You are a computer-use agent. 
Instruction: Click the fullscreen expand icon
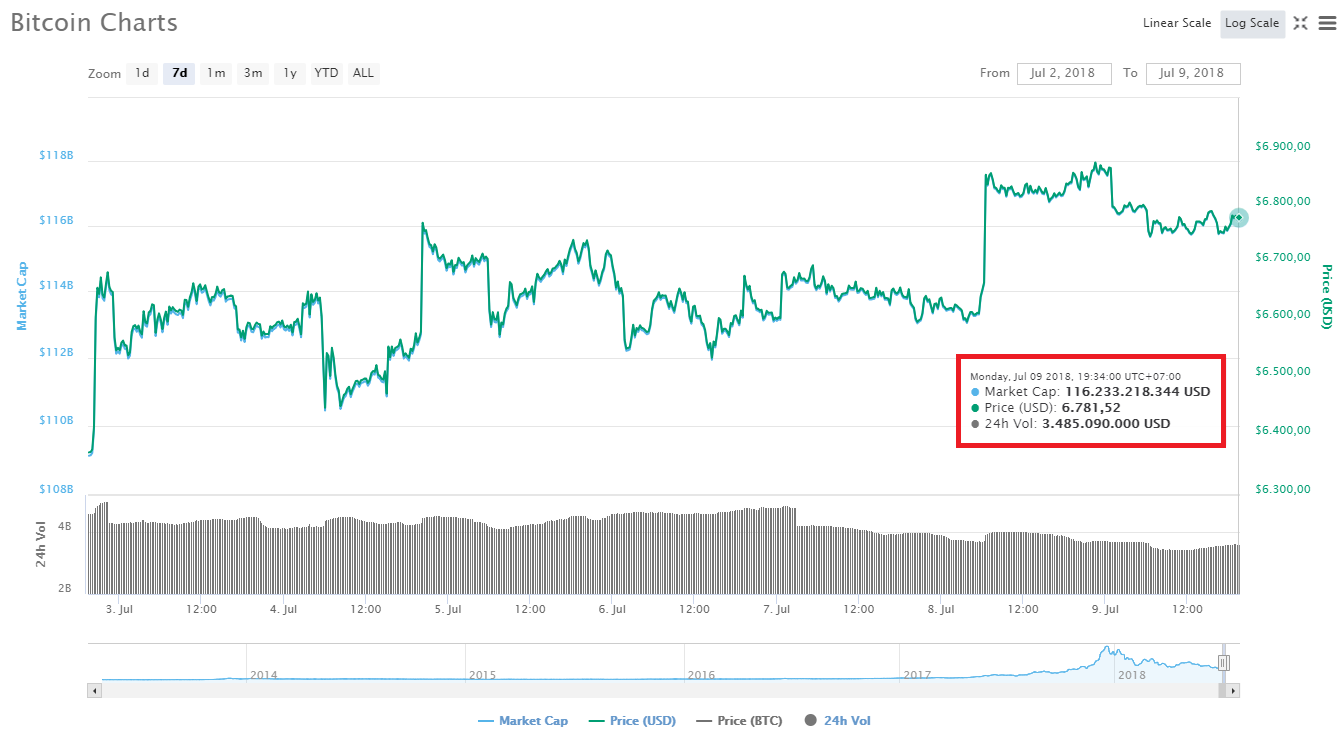[x=1301, y=23]
